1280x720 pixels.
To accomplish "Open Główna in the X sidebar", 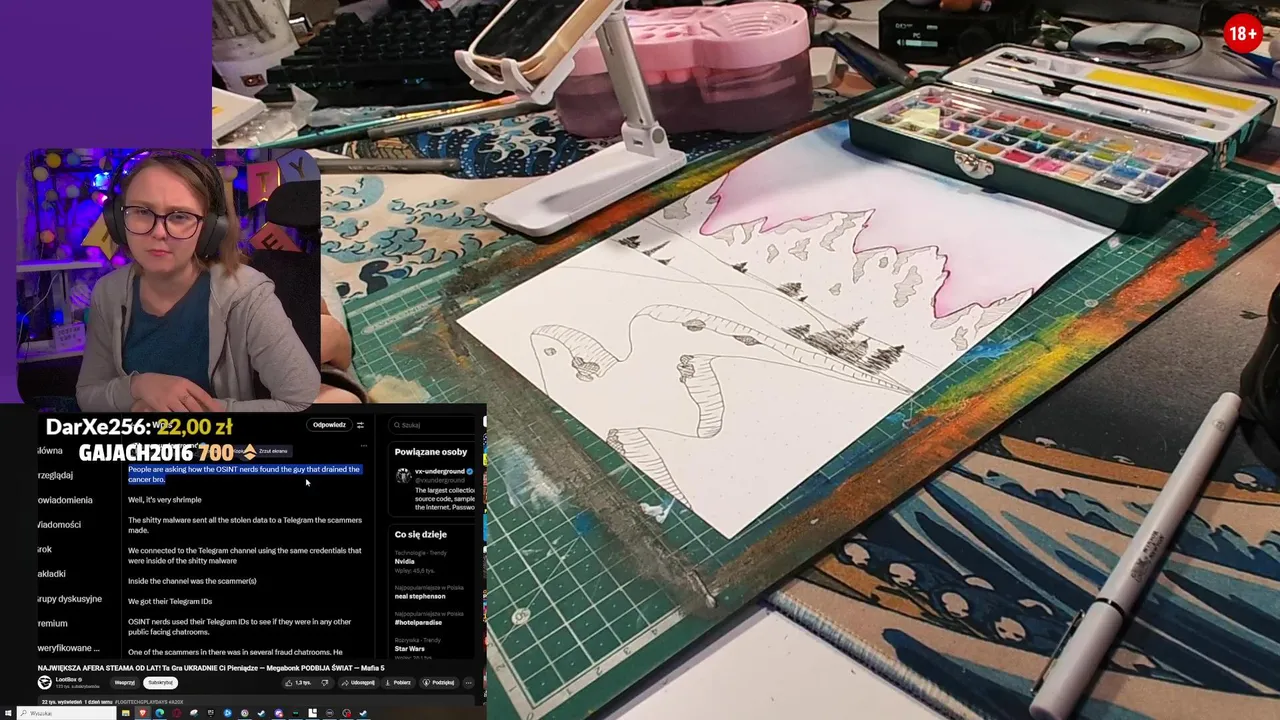I will (50, 451).
